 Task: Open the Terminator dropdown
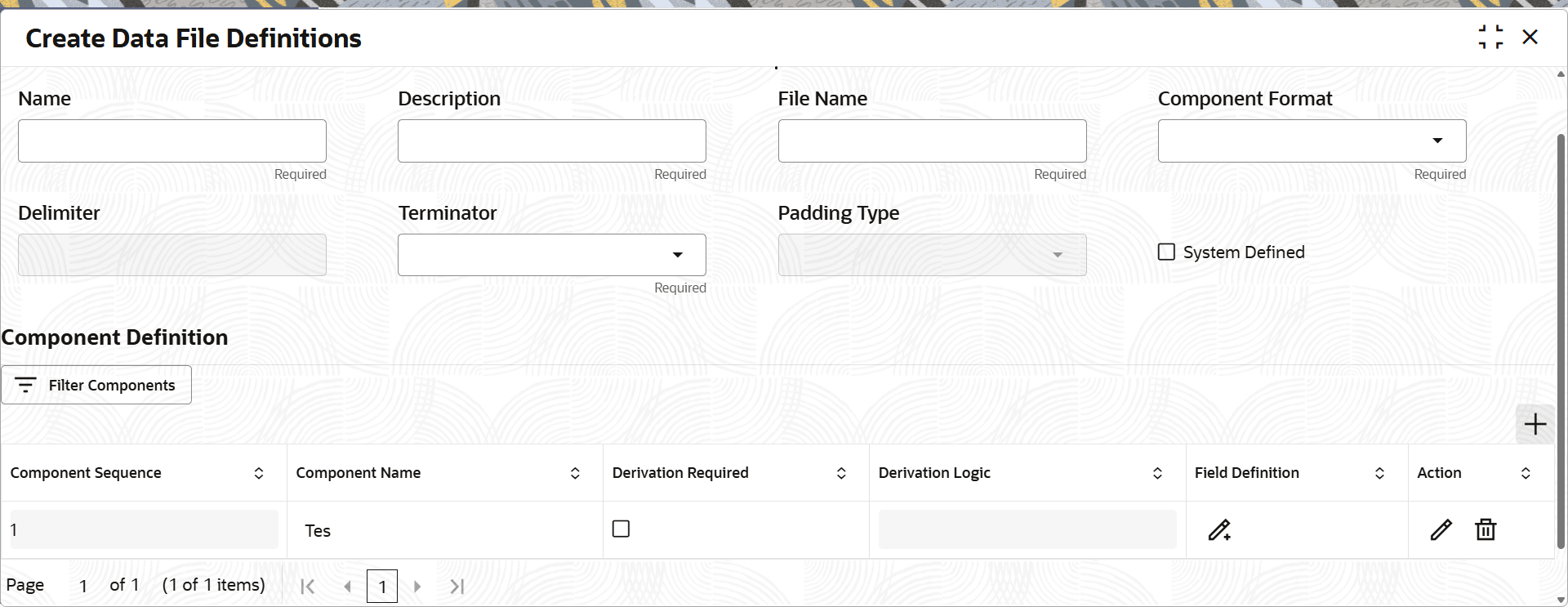coord(552,255)
